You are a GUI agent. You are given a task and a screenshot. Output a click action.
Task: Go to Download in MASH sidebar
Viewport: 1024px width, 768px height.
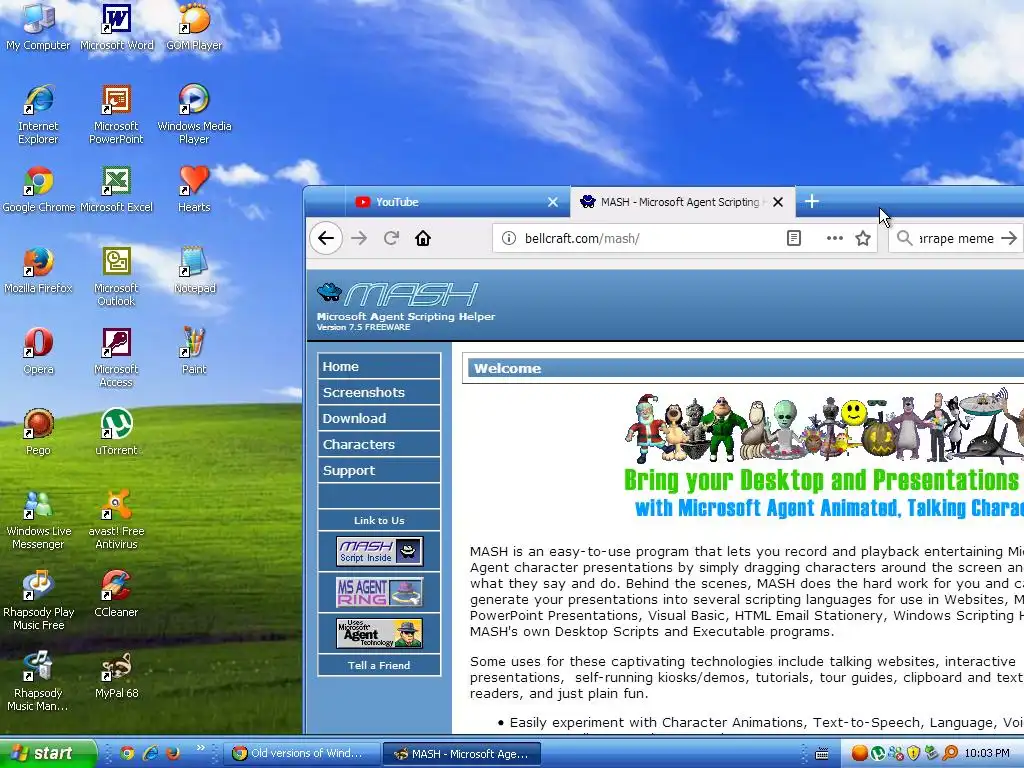(x=379, y=419)
